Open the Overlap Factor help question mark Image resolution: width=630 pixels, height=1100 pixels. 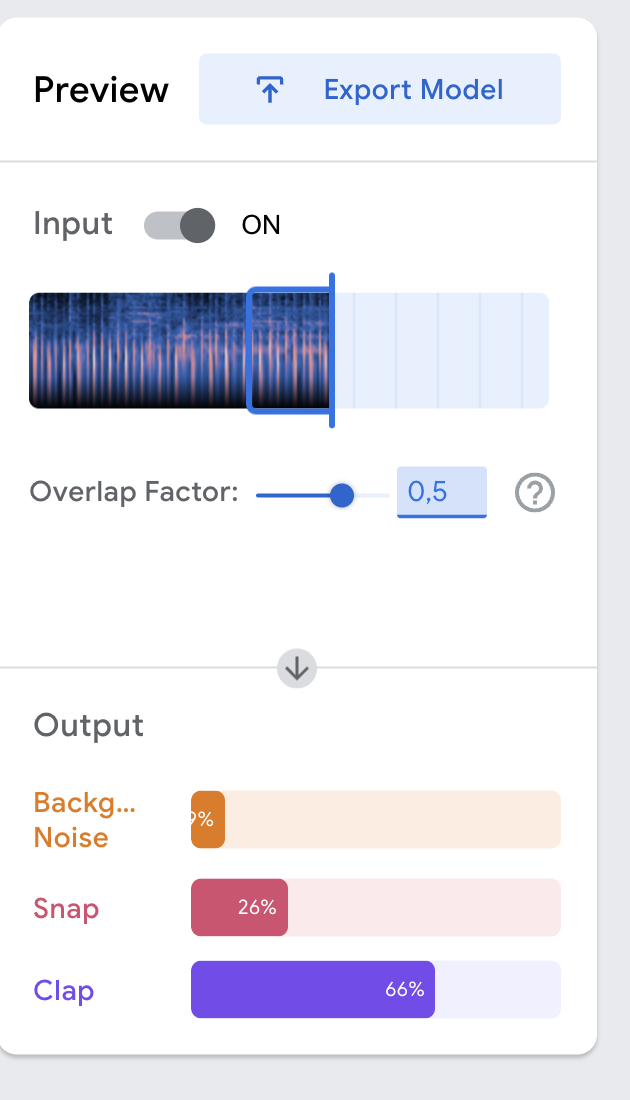click(x=535, y=493)
